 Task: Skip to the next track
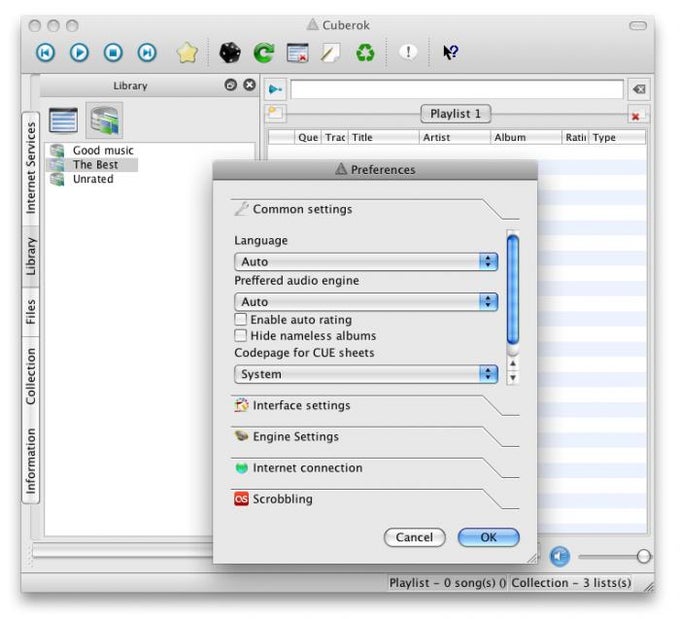point(147,52)
